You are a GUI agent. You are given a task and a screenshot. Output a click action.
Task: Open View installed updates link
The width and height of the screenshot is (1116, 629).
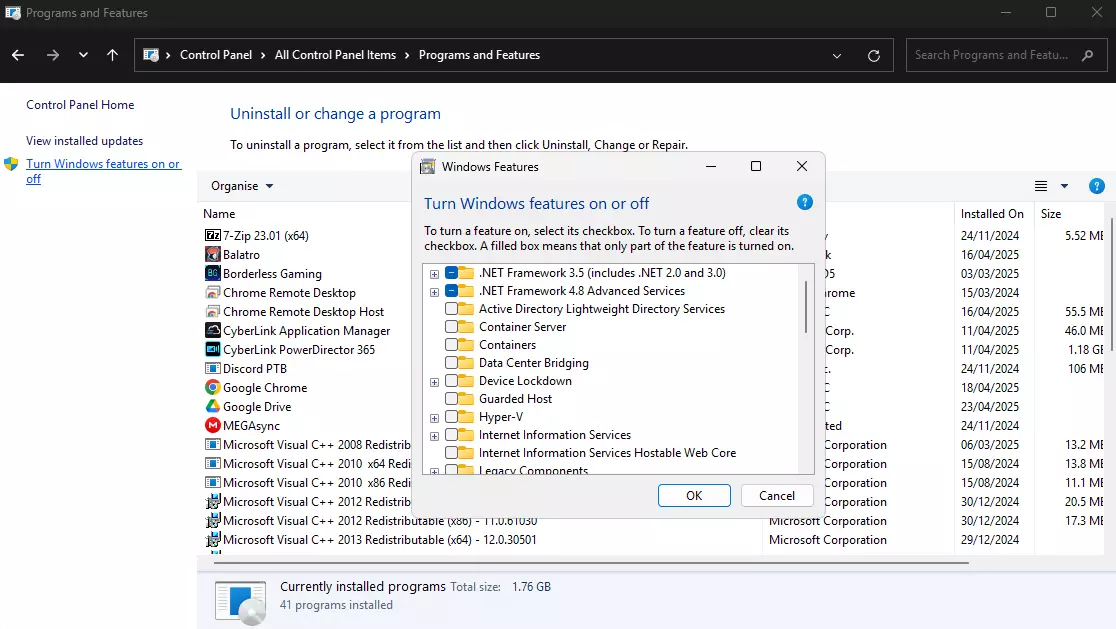pyautogui.click(x=85, y=141)
